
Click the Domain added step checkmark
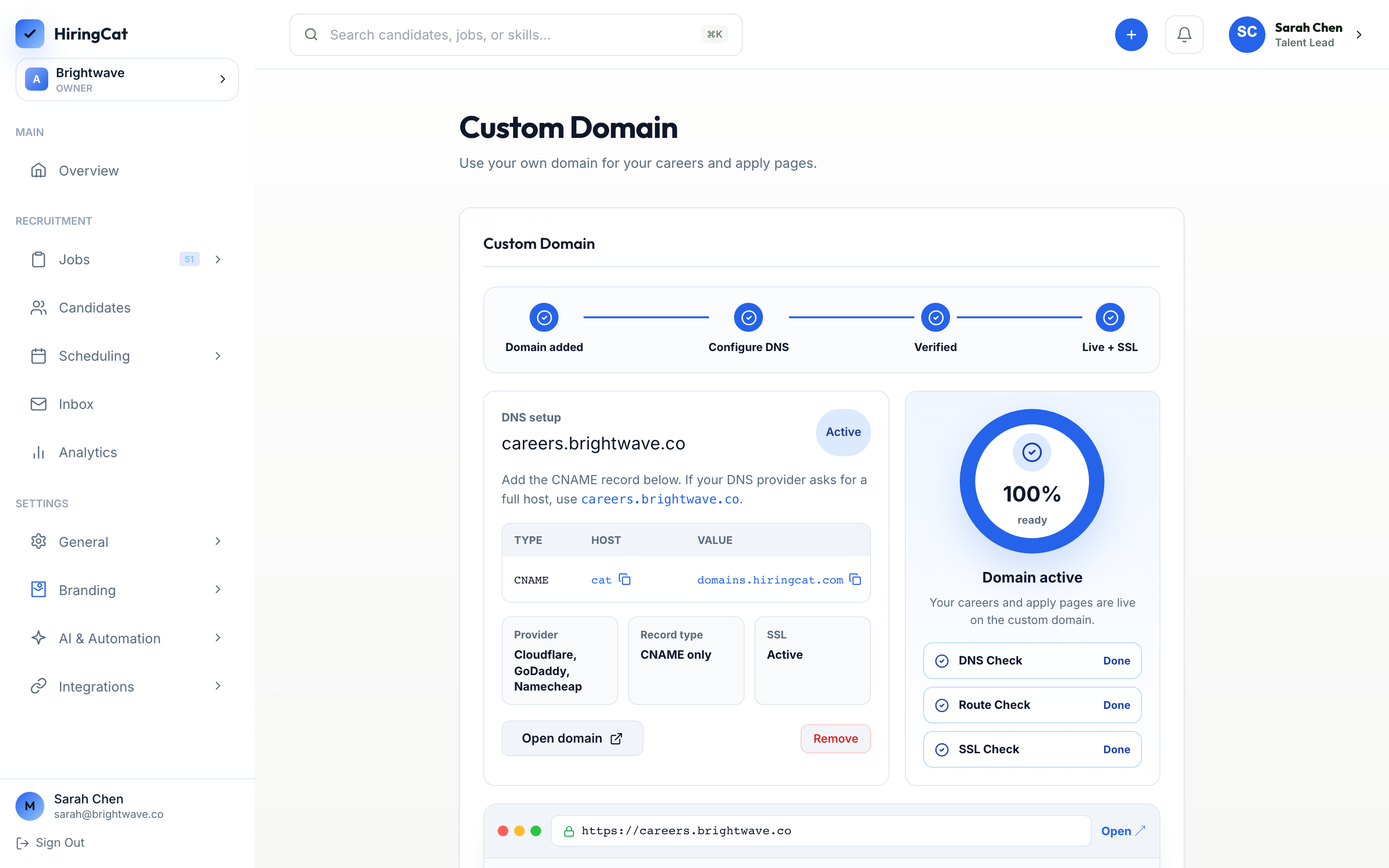pos(544,317)
